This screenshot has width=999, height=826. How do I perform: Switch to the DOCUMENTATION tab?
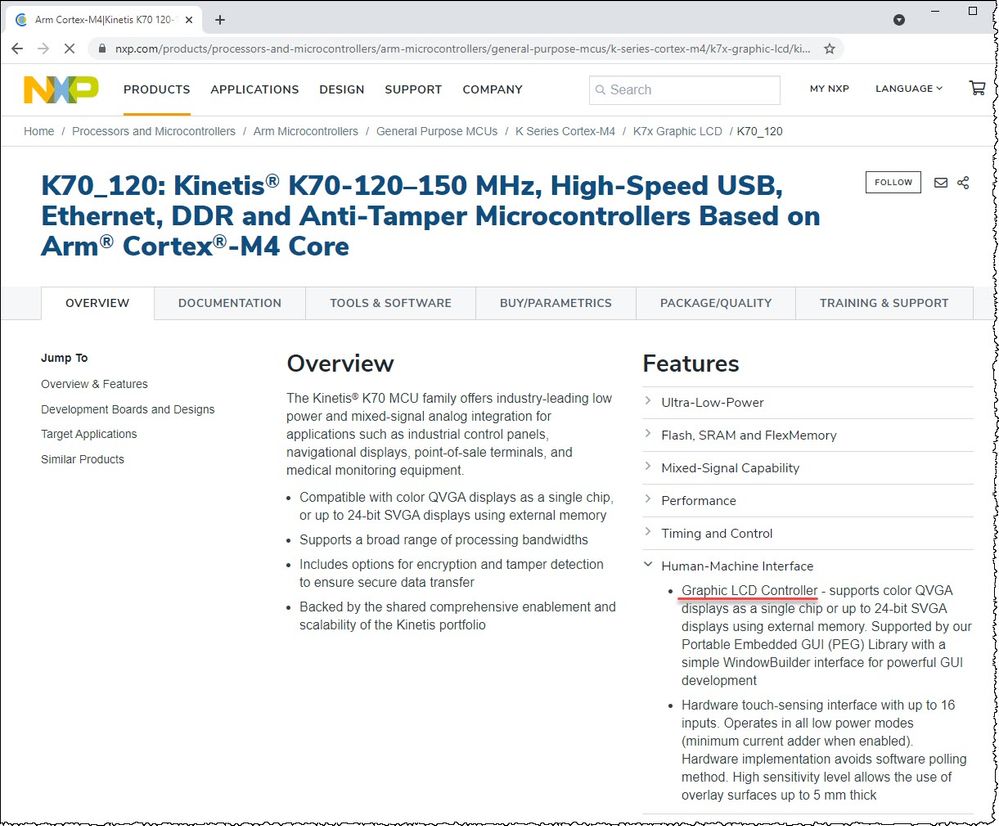point(230,303)
